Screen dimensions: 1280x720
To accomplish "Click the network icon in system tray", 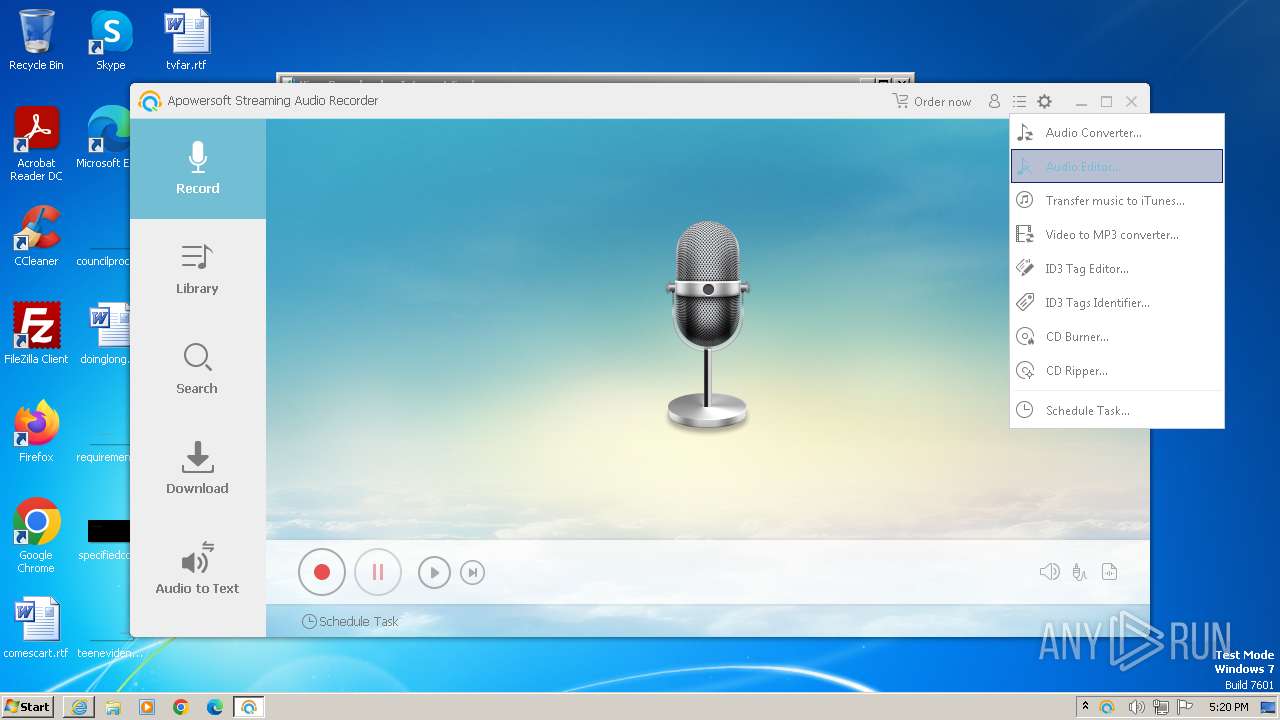I will pyautogui.click(x=1161, y=707).
